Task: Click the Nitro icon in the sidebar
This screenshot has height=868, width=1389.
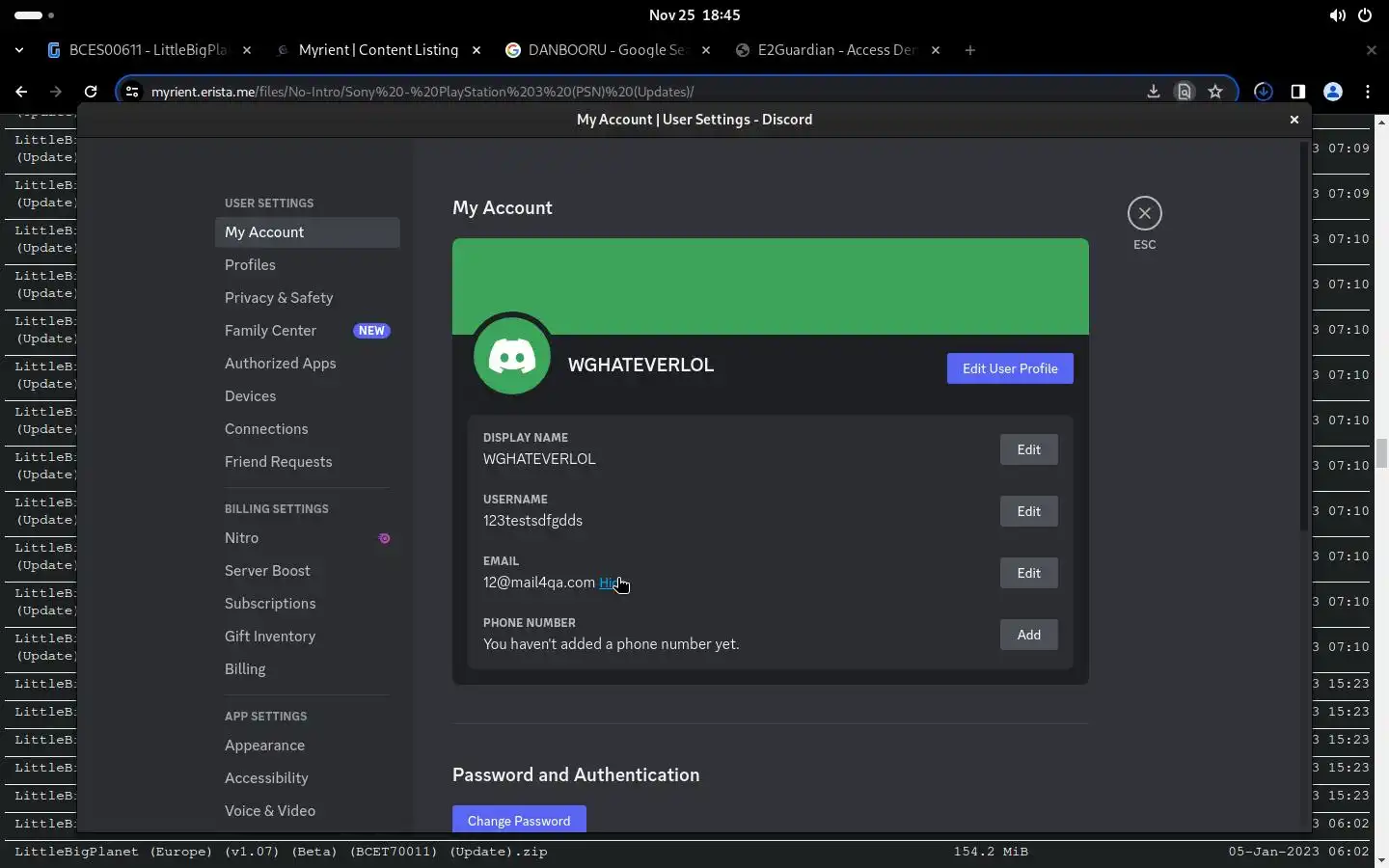Action: pos(384,538)
